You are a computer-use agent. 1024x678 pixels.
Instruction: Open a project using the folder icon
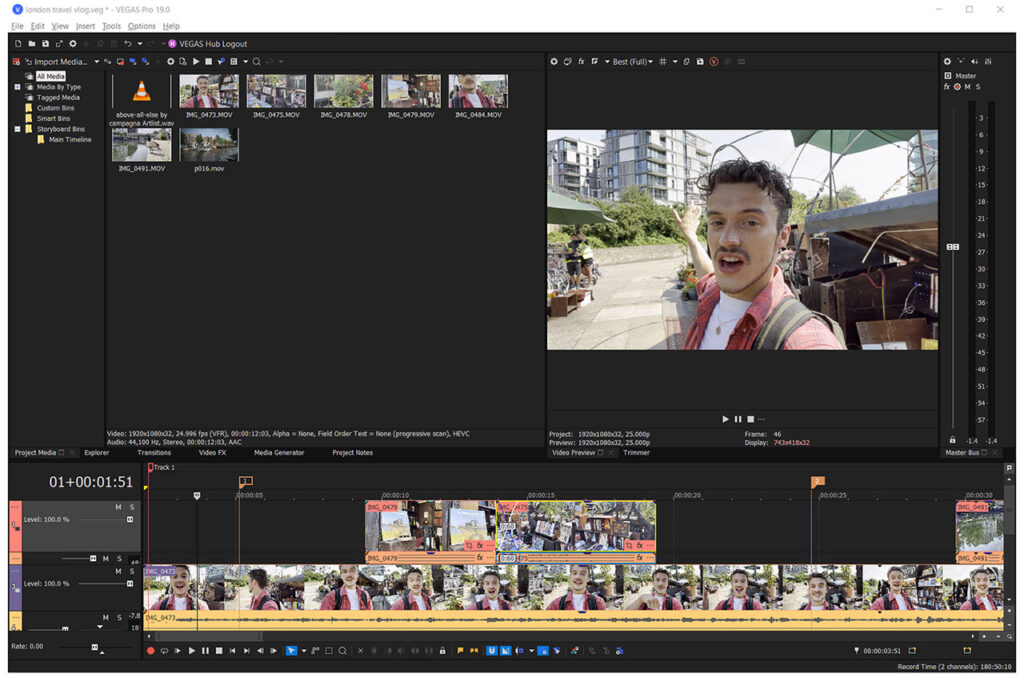tap(31, 44)
